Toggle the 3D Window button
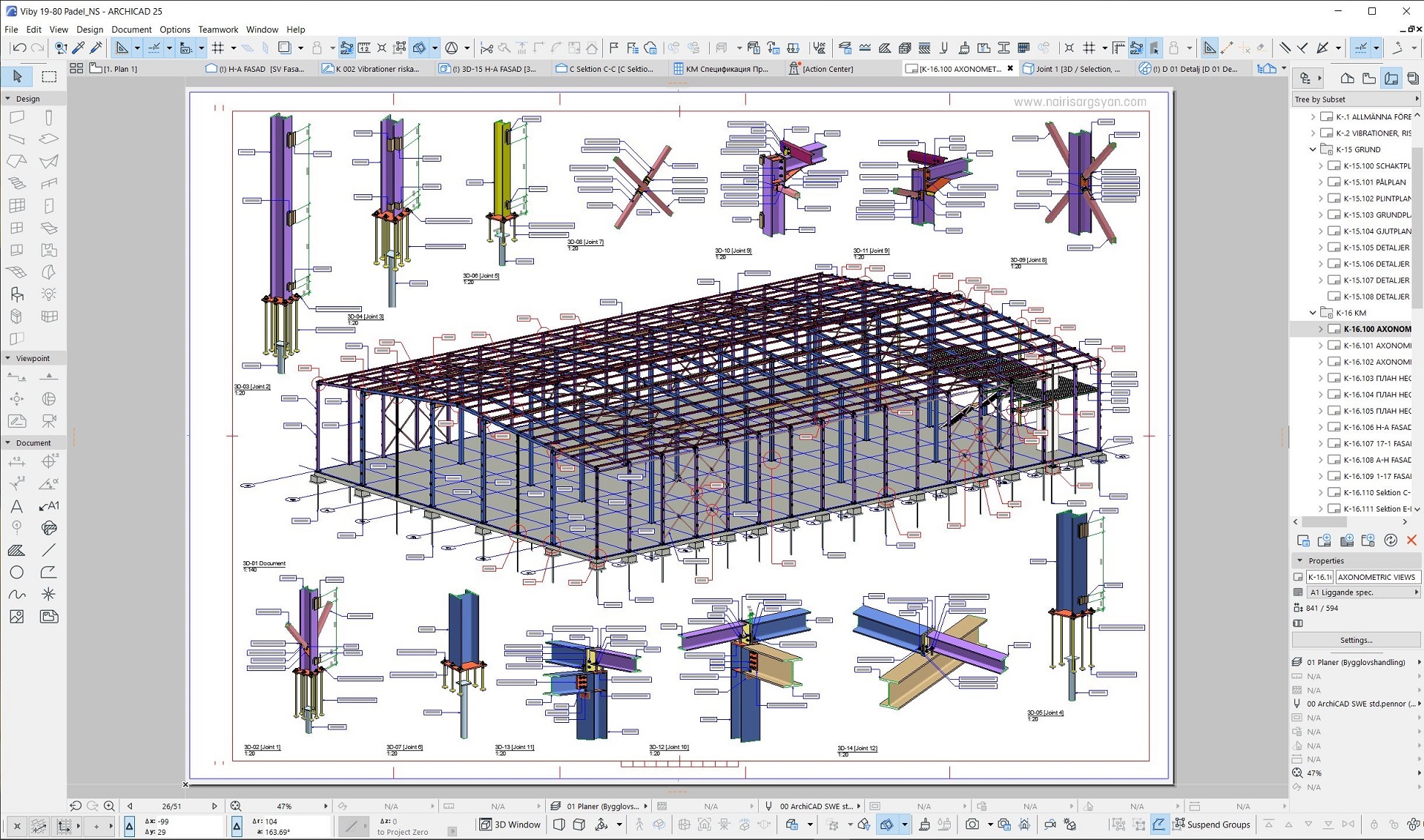 (510, 824)
